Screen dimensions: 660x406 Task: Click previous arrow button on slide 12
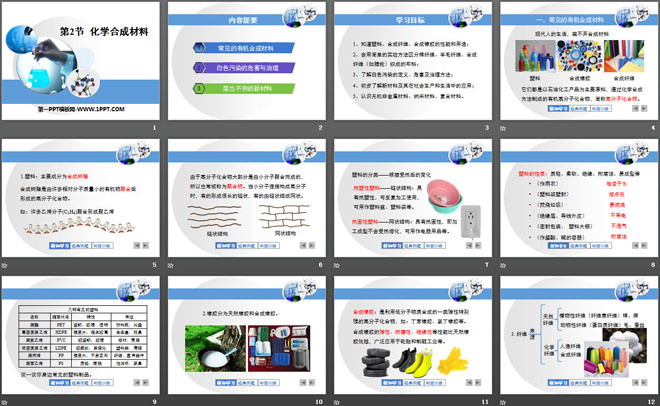[x=636, y=382]
